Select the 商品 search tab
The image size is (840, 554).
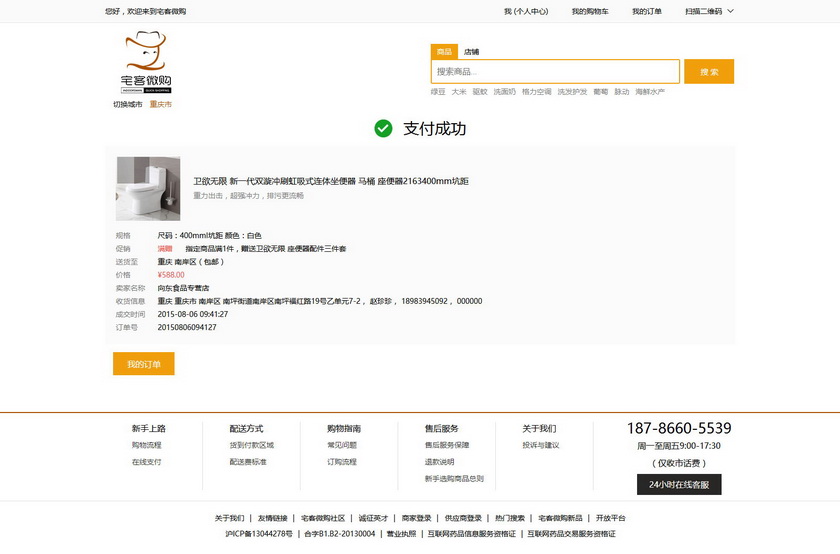point(444,51)
